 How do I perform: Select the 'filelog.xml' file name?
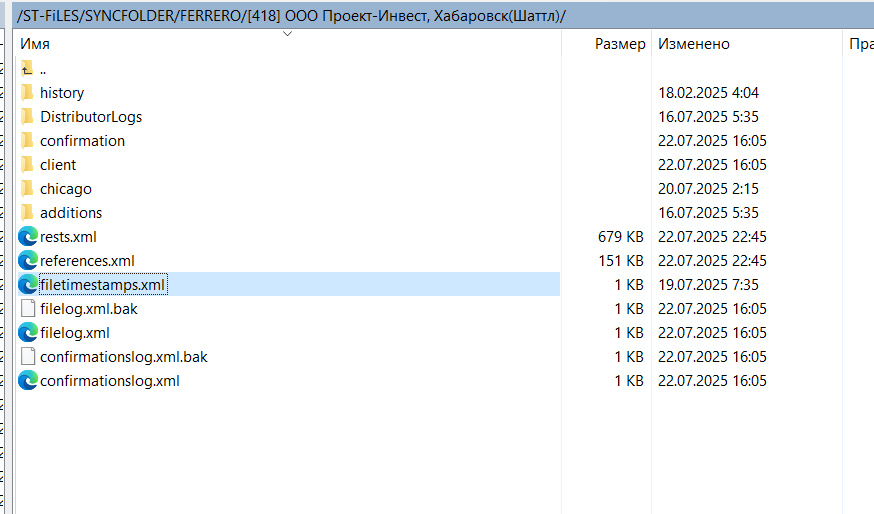point(75,332)
